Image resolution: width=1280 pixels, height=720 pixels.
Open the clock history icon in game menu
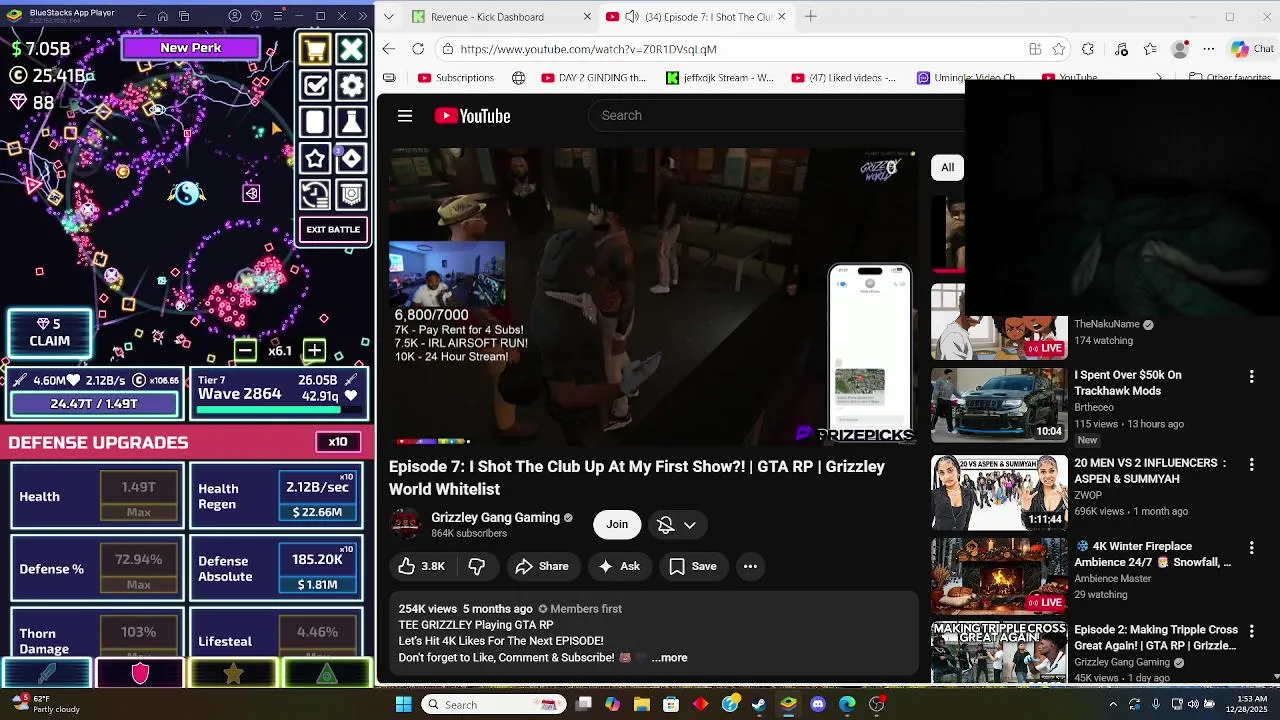[x=315, y=194]
